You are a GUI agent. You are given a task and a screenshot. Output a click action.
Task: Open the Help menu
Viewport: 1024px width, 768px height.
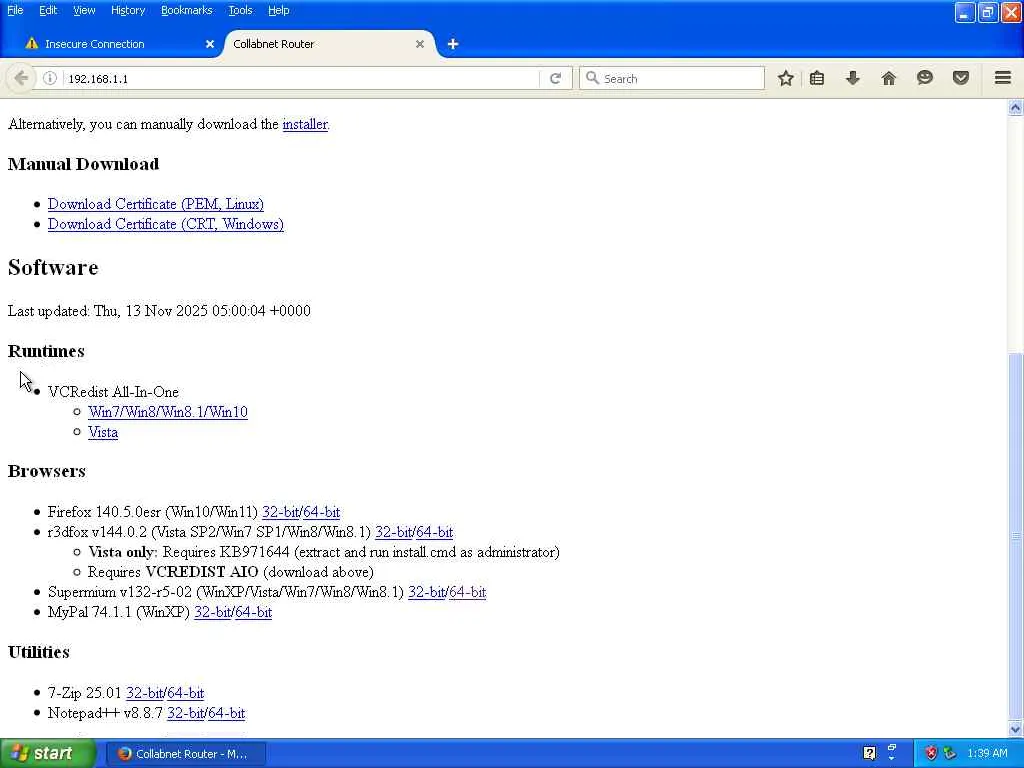(x=278, y=10)
